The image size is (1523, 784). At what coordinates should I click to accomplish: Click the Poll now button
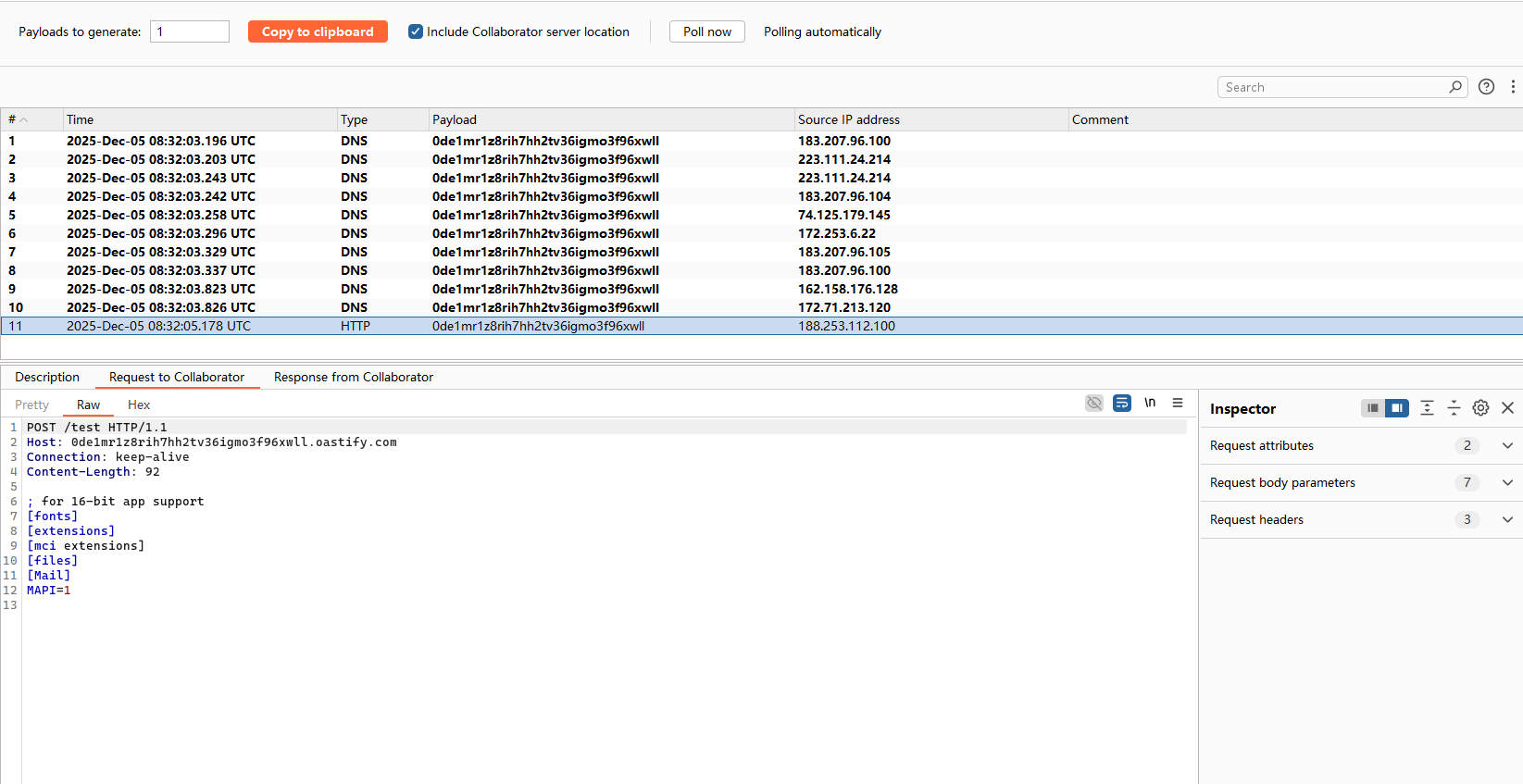coord(707,31)
